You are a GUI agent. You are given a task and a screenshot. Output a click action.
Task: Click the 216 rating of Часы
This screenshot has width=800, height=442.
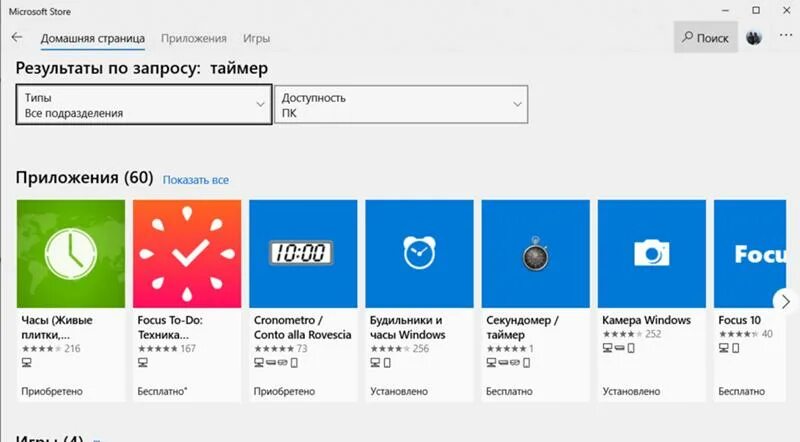point(72,349)
